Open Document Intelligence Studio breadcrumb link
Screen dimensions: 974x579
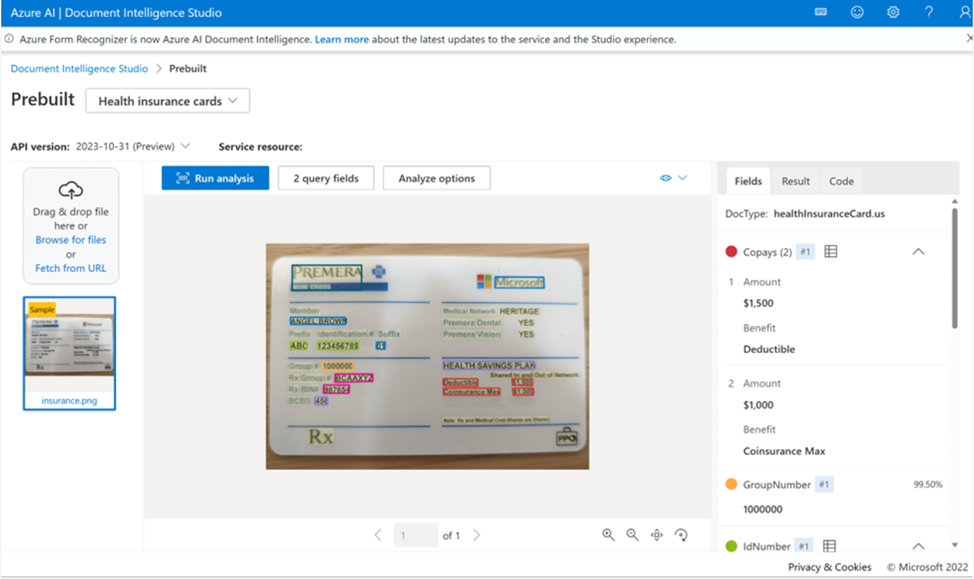tap(80, 68)
